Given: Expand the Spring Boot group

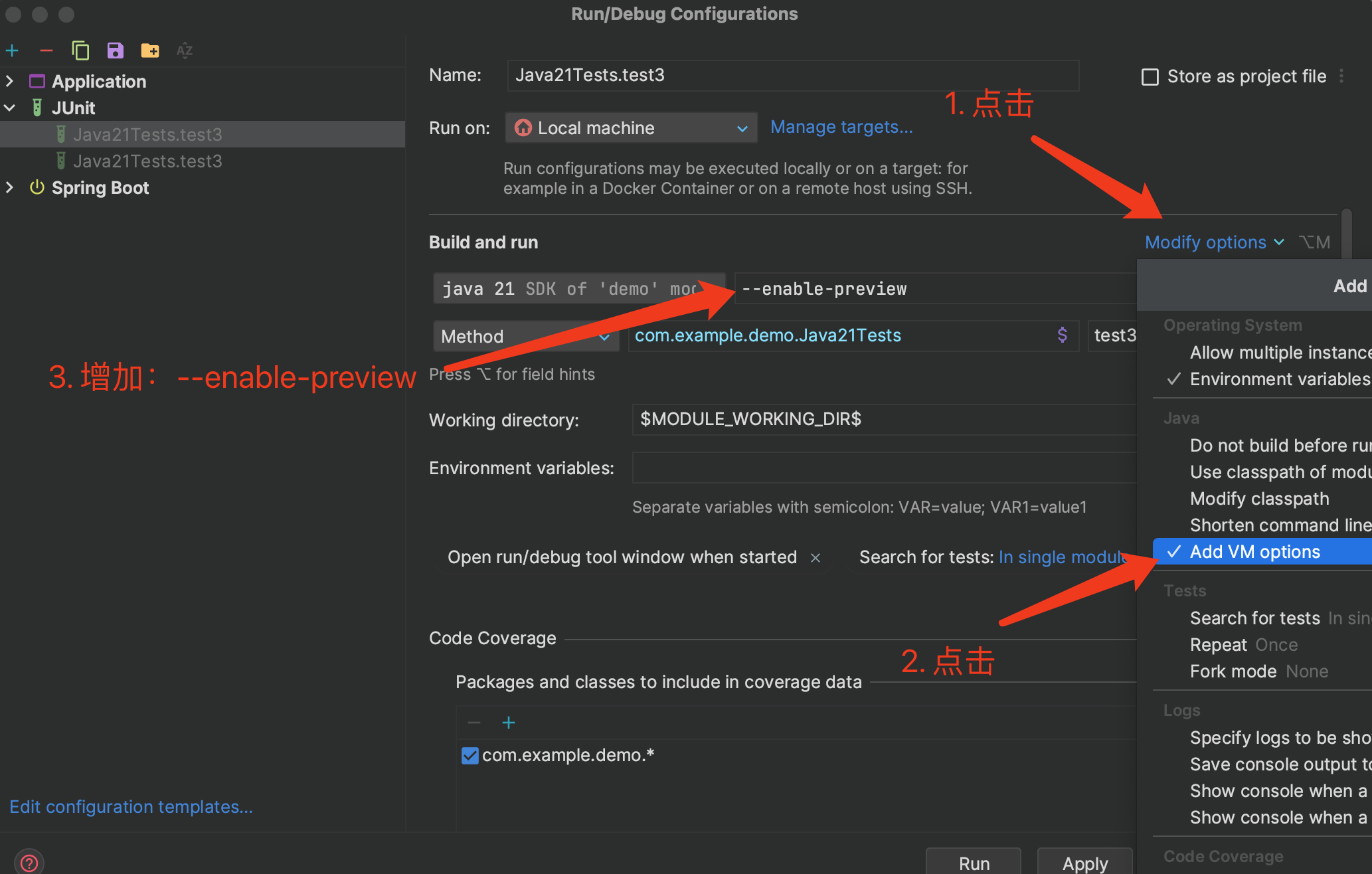Looking at the screenshot, I should click(10, 187).
